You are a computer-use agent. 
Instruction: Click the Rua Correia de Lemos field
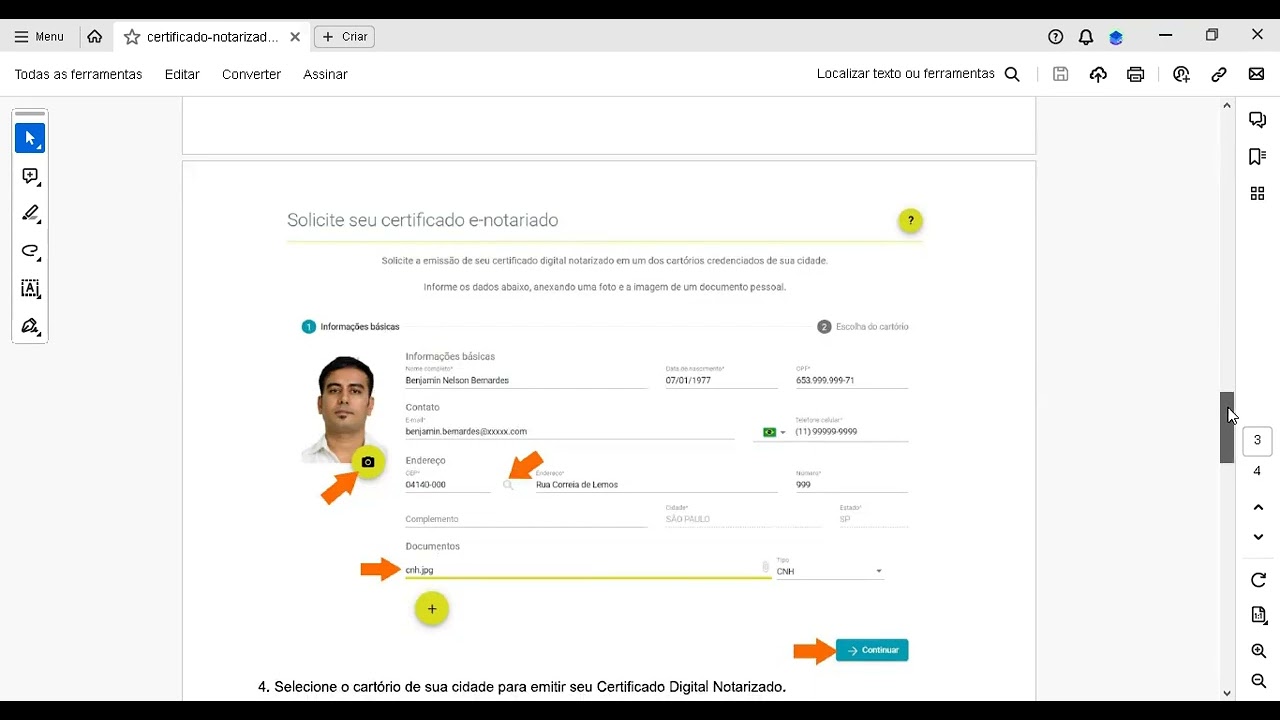pyautogui.click(x=656, y=484)
